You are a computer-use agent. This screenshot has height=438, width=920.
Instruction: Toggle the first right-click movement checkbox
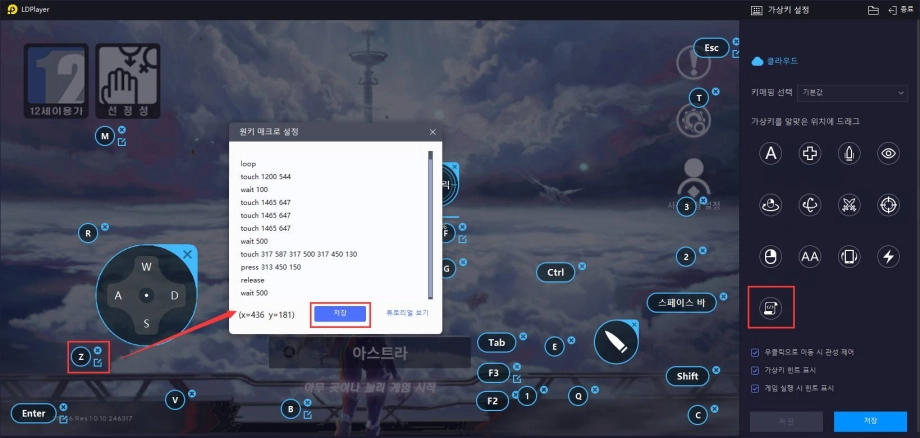(x=755, y=352)
